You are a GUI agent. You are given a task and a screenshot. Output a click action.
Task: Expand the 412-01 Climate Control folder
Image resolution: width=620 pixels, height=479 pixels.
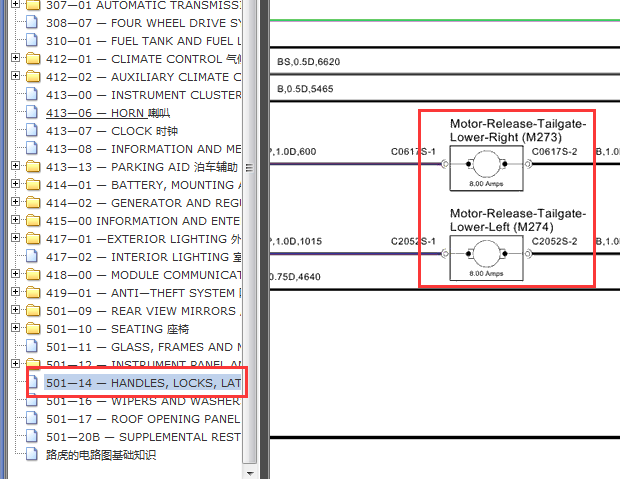tap(15, 58)
